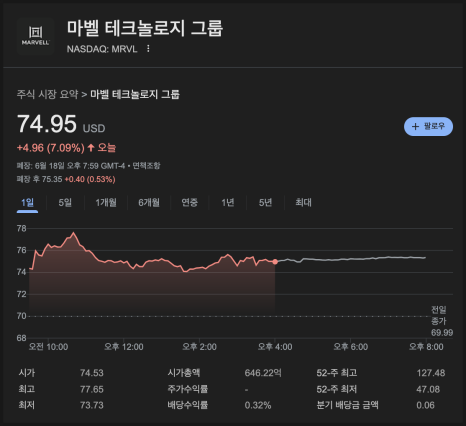Image resolution: width=466 pixels, height=426 pixels.
Task: Open the 주식 시장 요약 breadcrumb link
Action: click(x=47, y=94)
